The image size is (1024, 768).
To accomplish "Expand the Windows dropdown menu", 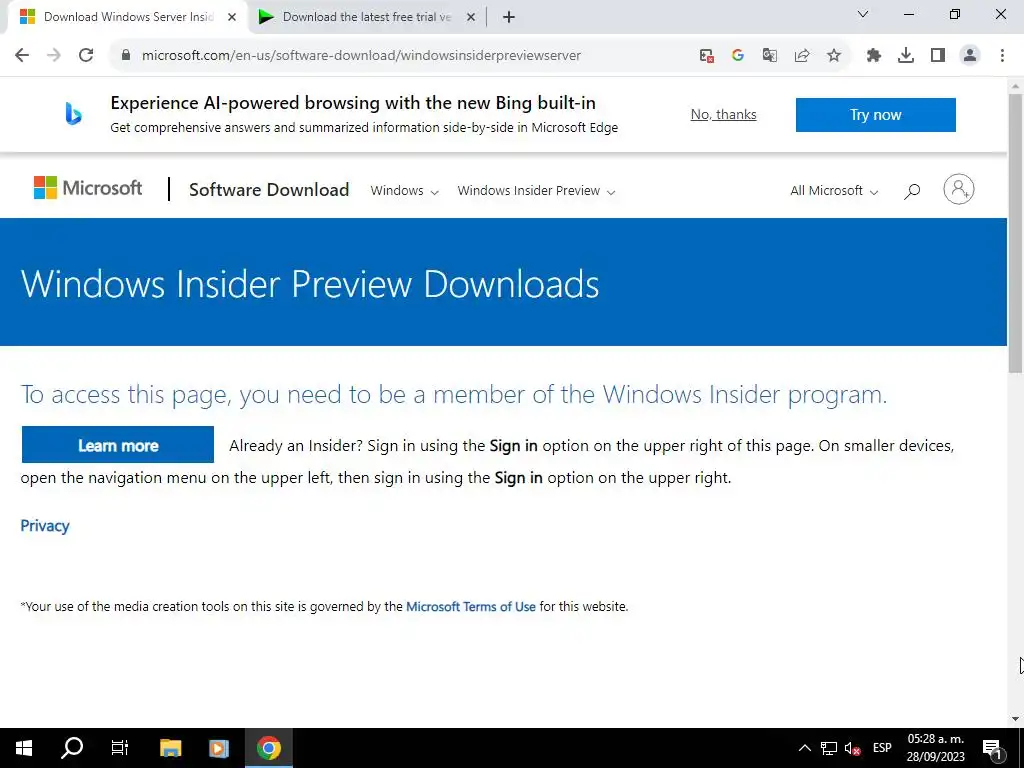I will (x=404, y=191).
